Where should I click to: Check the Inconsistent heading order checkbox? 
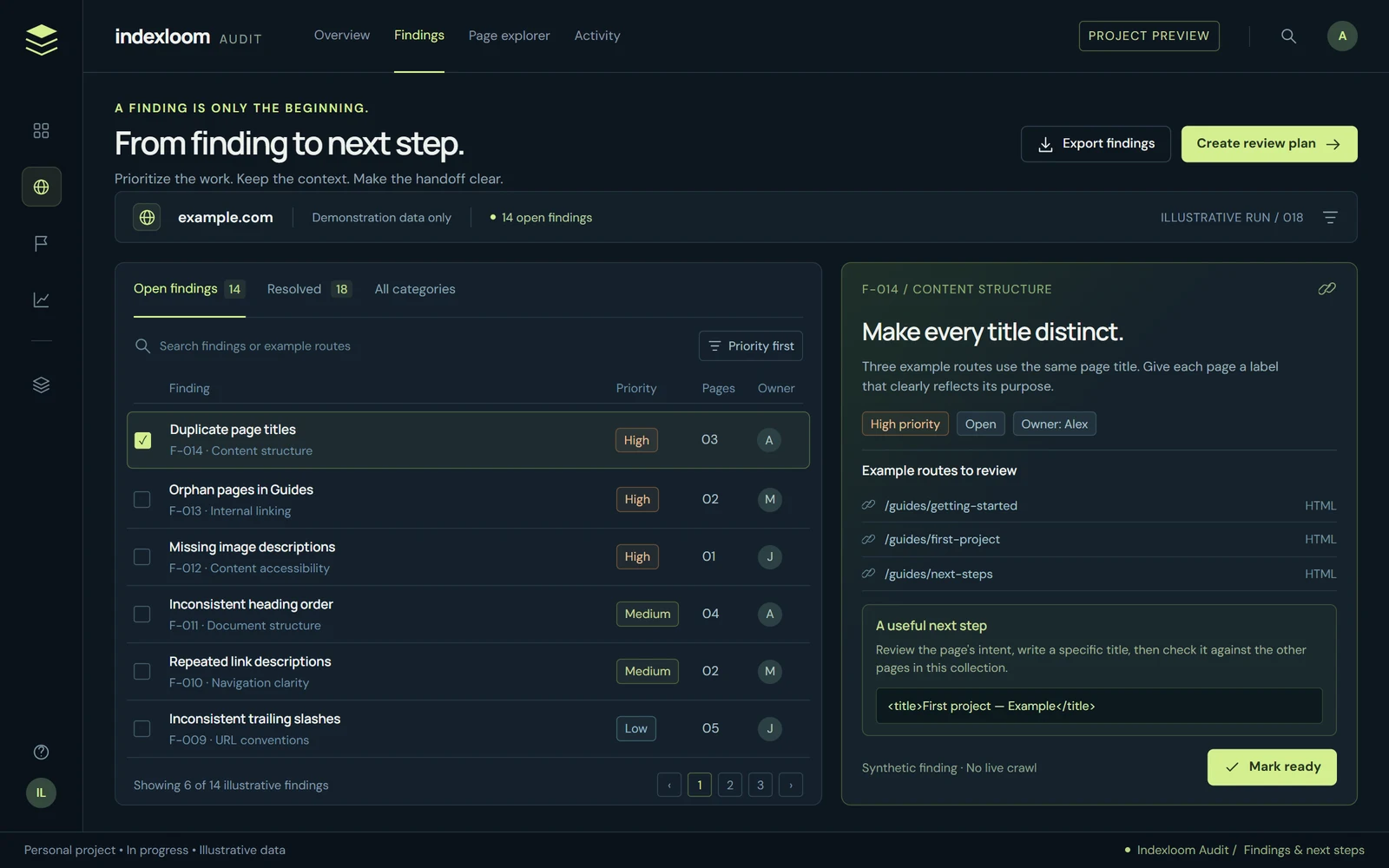[x=142, y=614]
